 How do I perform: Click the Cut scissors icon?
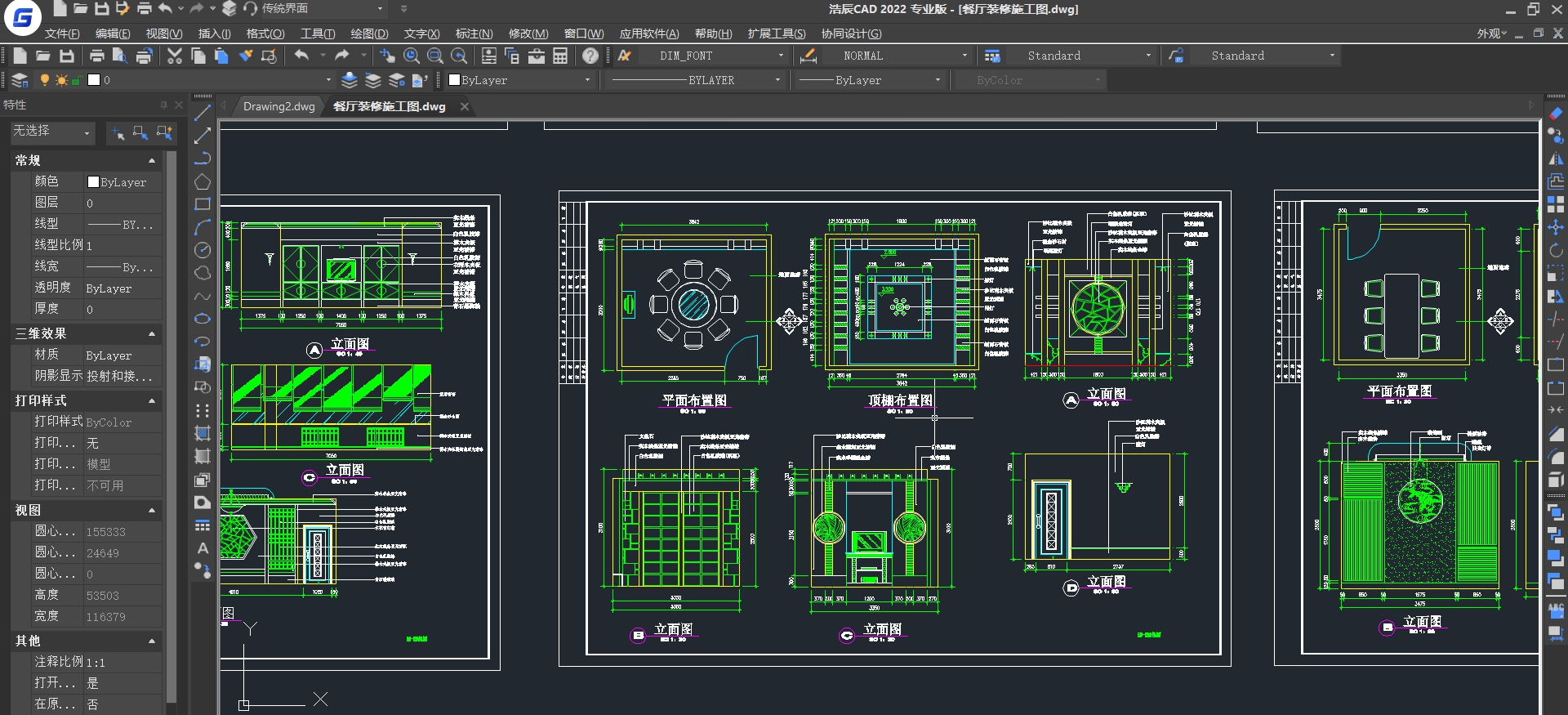[174, 56]
